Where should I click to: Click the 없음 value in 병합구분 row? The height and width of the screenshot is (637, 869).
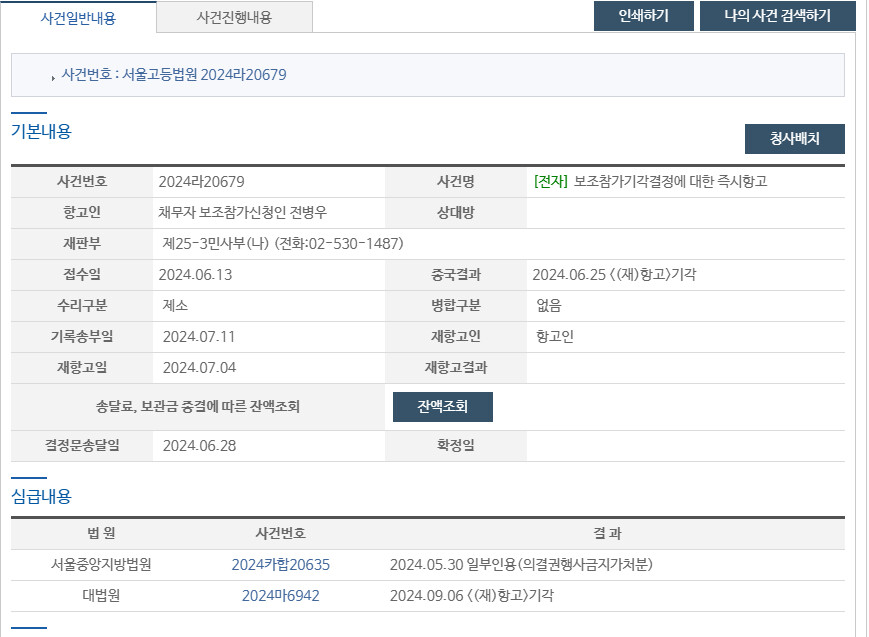(x=549, y=305)
